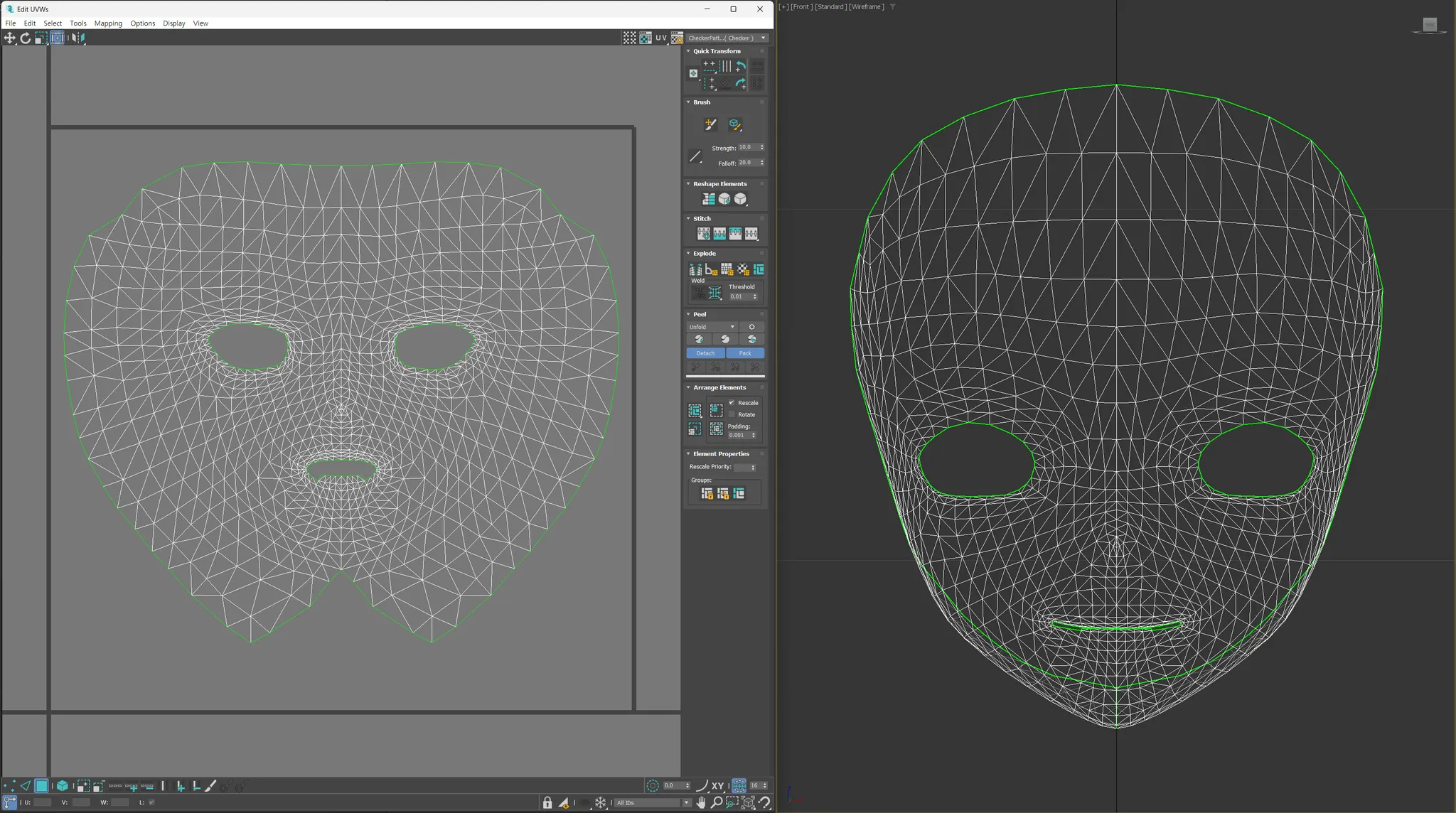1456x813 pixels.
Task: Click the Relax brush icon in Brush panel
Action: (735, 125)
